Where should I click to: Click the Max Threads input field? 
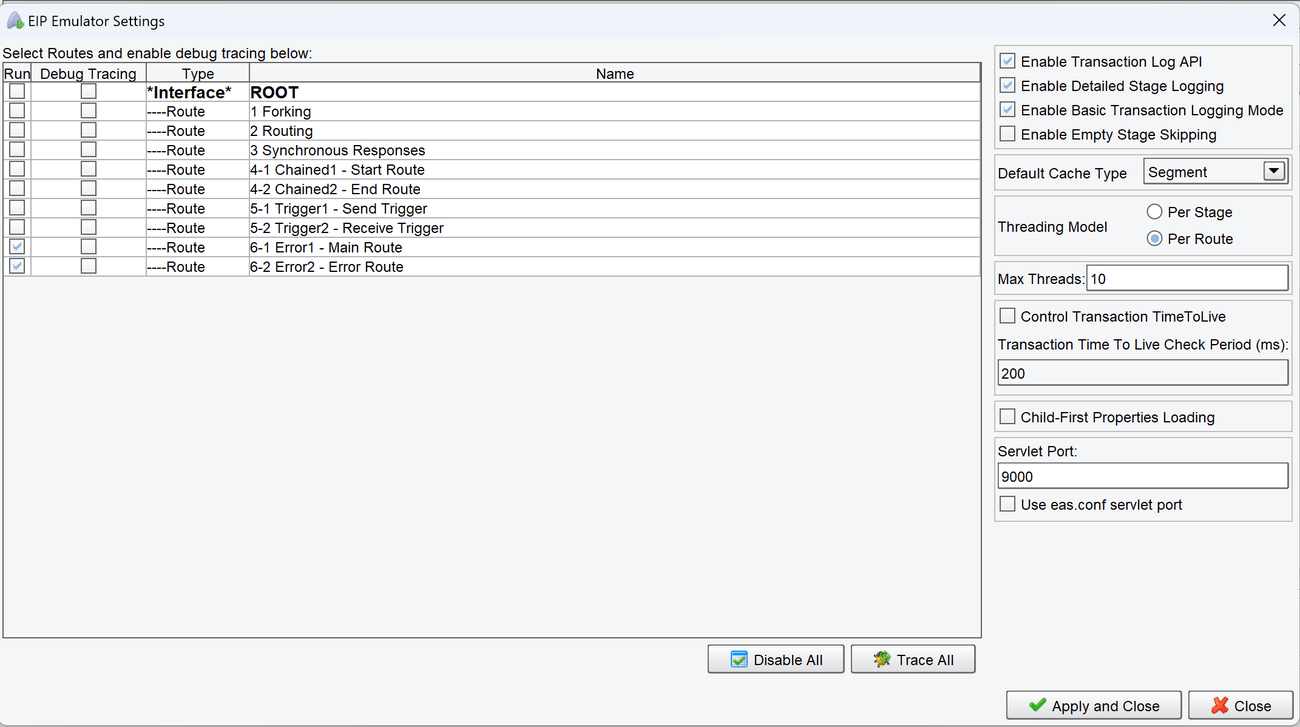point(1187,279)
